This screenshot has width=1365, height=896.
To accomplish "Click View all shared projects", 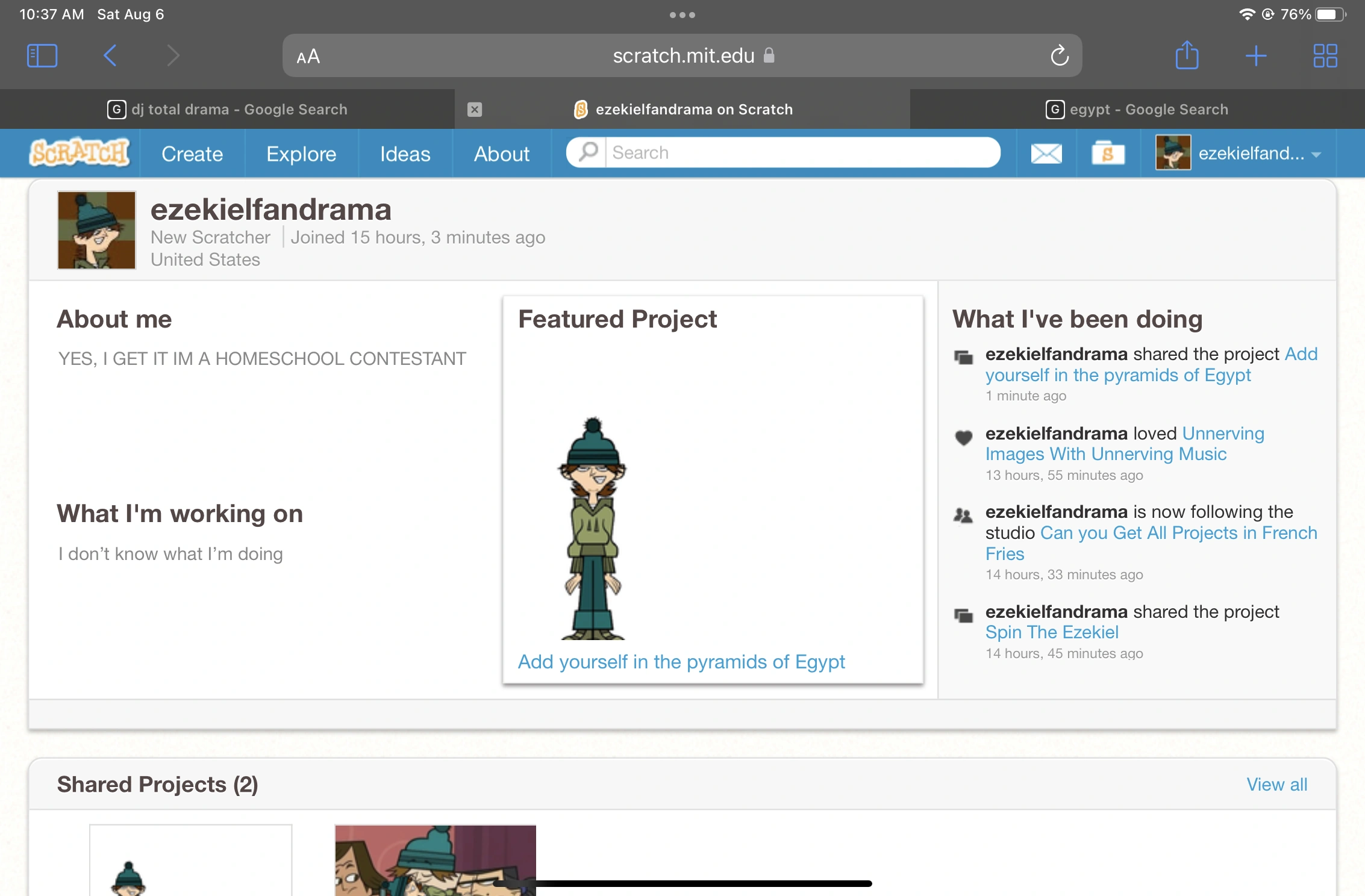I will click(x=1276, y=784).
